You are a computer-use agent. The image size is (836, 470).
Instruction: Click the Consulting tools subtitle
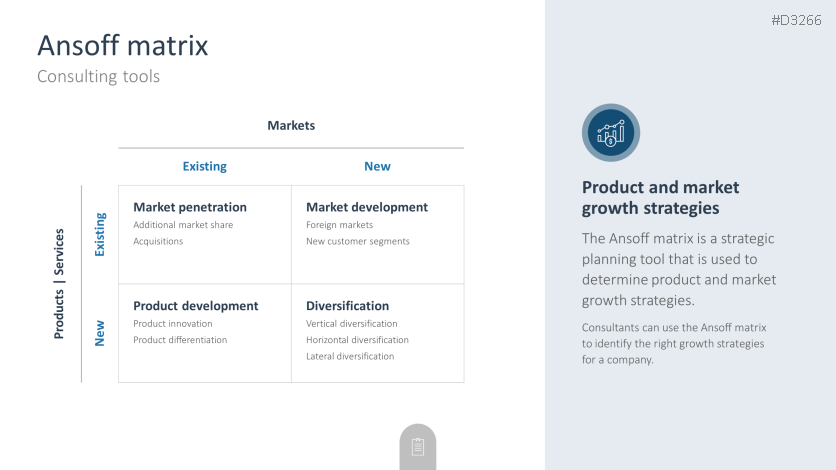tap(98, 76)
